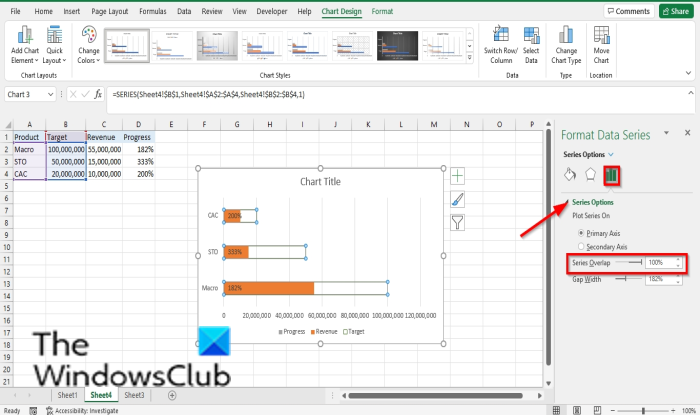This screenshot has width=700, height=415.
Task: Open the Insert tab
Action: pyautogui.click(x=71, y=11)
